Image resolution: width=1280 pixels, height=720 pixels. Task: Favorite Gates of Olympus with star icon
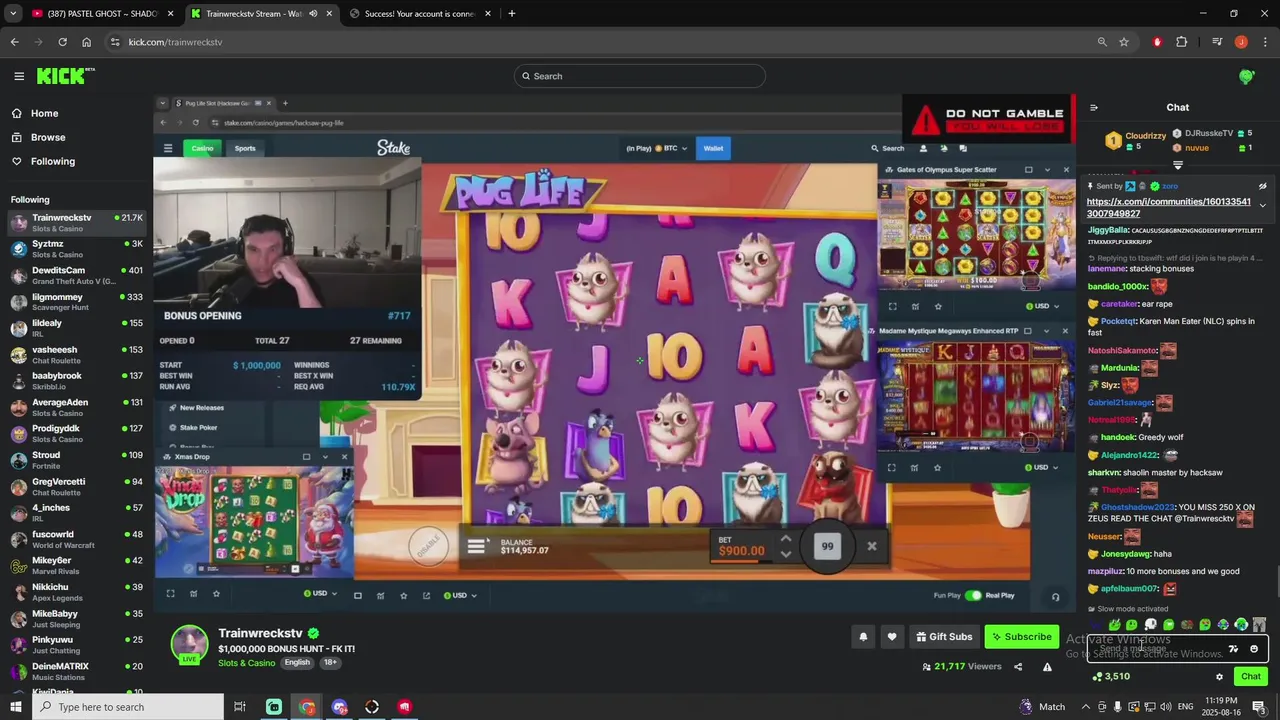tap(938, 306)
